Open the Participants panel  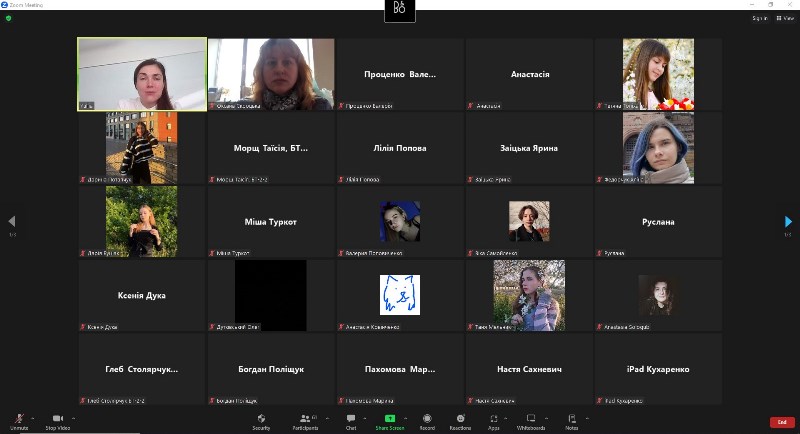(304, 420)
